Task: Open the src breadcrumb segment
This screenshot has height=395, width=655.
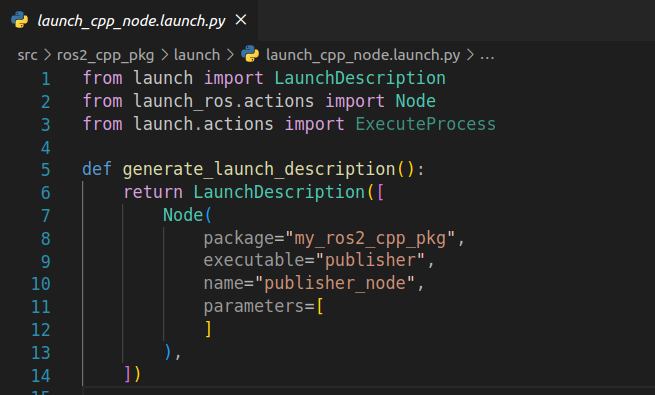Action: [x=27, y=55]
